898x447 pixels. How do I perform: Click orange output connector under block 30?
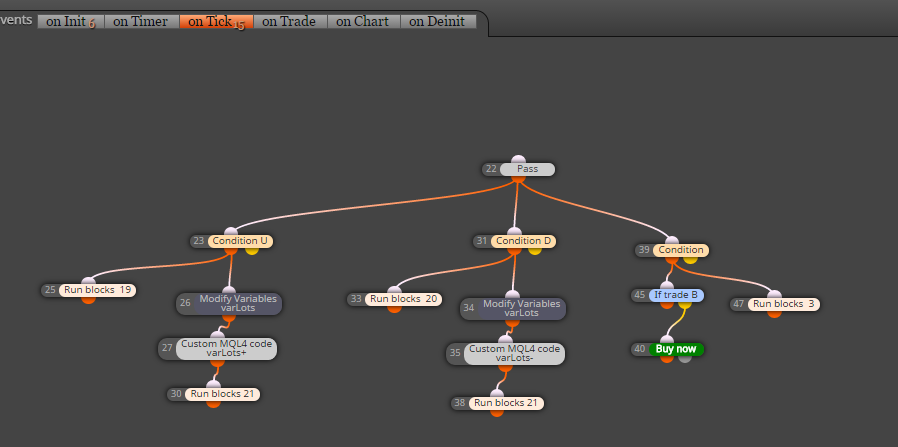pyautogui.click(x=214, y=403)
